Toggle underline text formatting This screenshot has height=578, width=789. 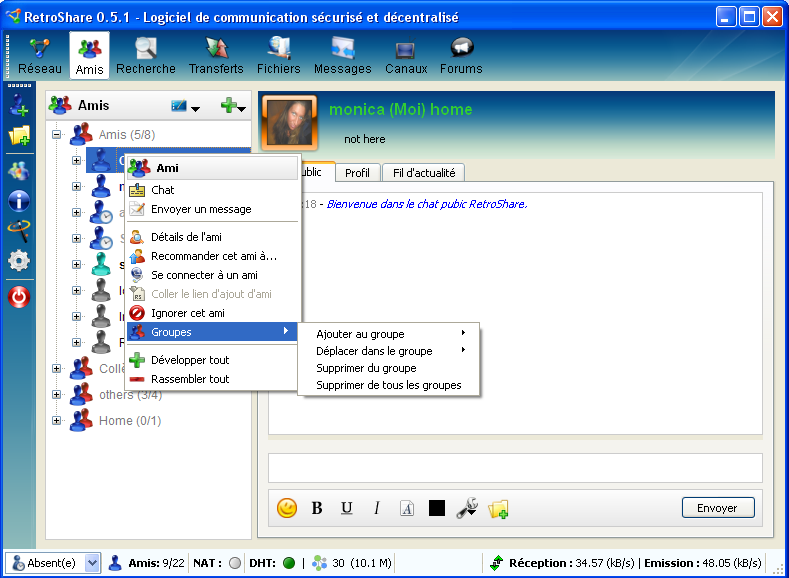[x=347, y=508]
